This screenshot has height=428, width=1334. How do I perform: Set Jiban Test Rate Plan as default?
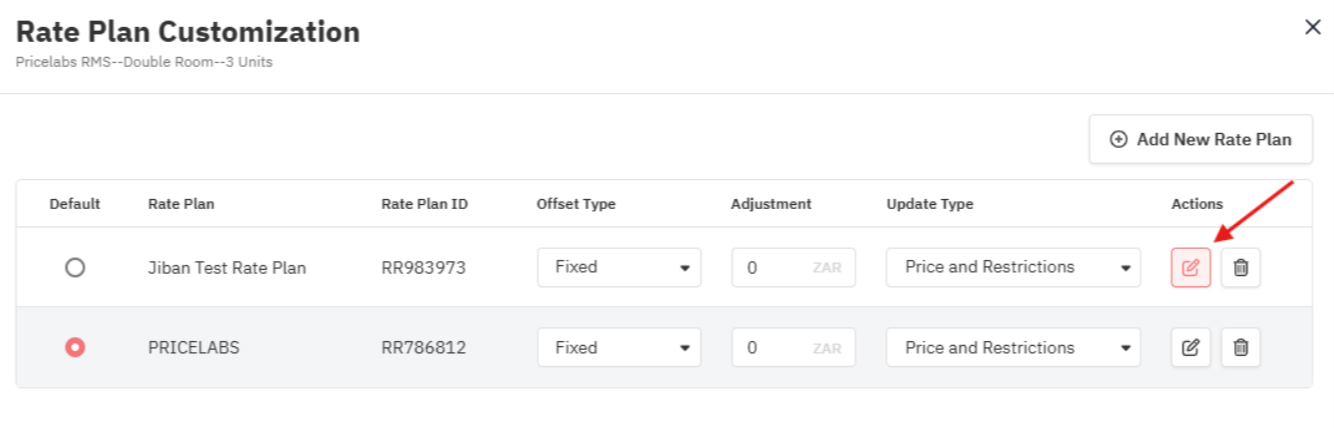75,268
